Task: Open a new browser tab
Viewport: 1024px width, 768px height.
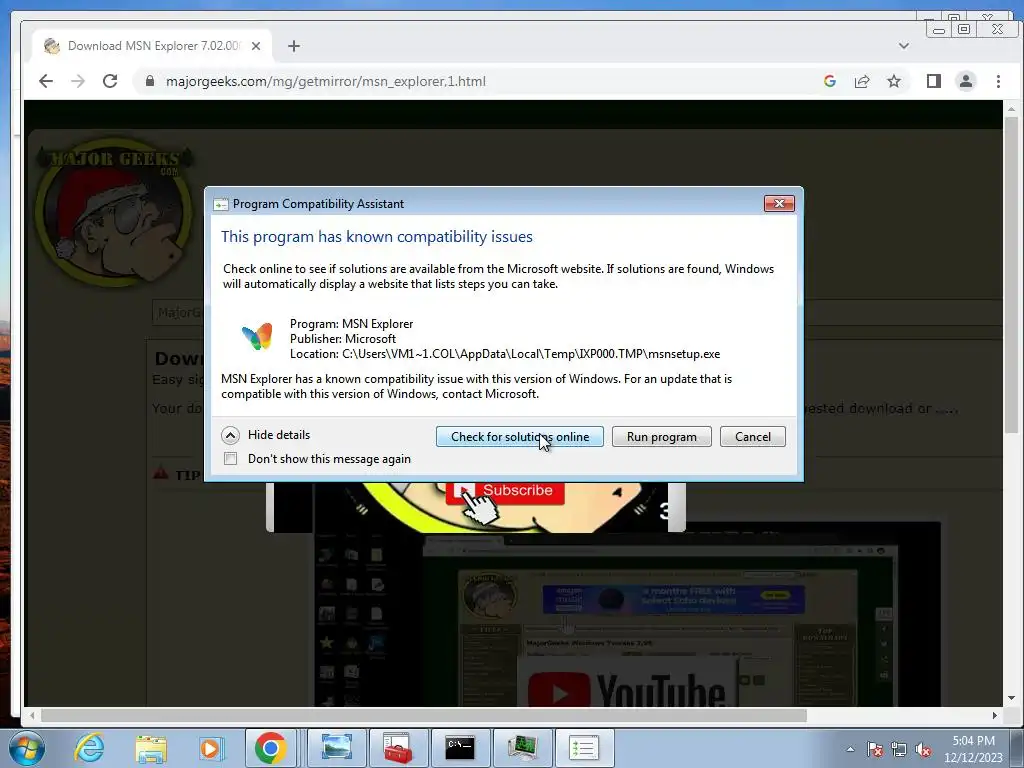Action: point(294,46)
